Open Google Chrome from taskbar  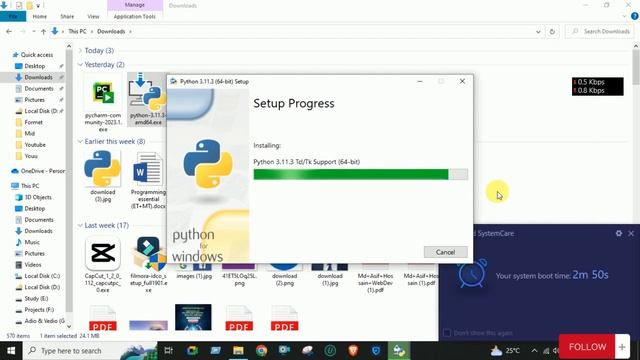coord(262,350)
